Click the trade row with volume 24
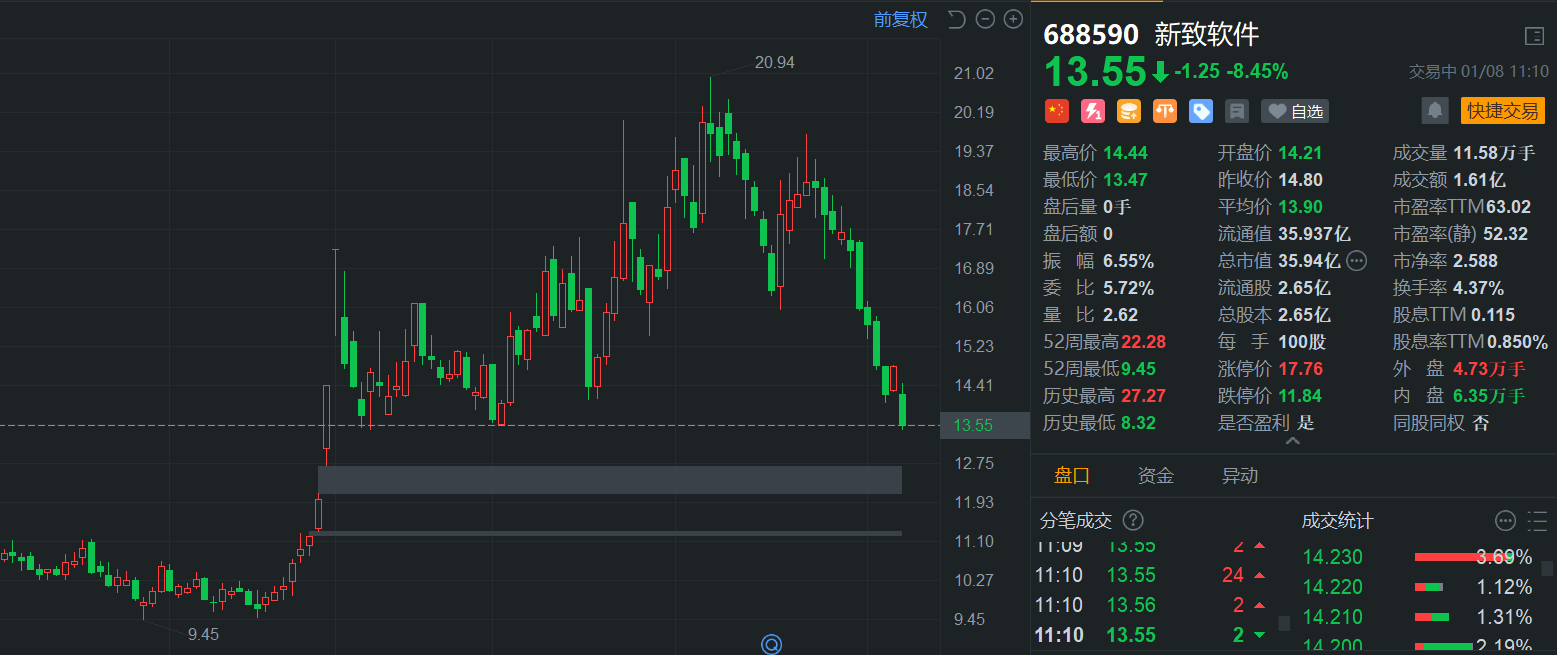1557x655 pixels. [1153, 575]
